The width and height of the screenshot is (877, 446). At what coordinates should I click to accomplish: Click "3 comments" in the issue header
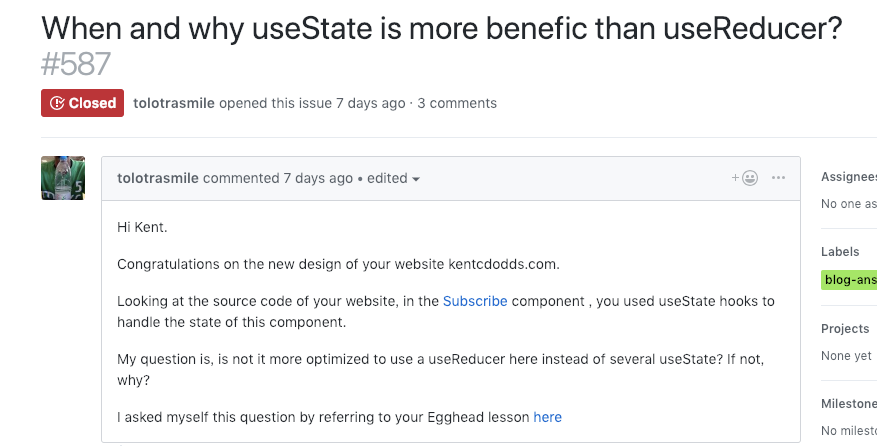[457, 103]
